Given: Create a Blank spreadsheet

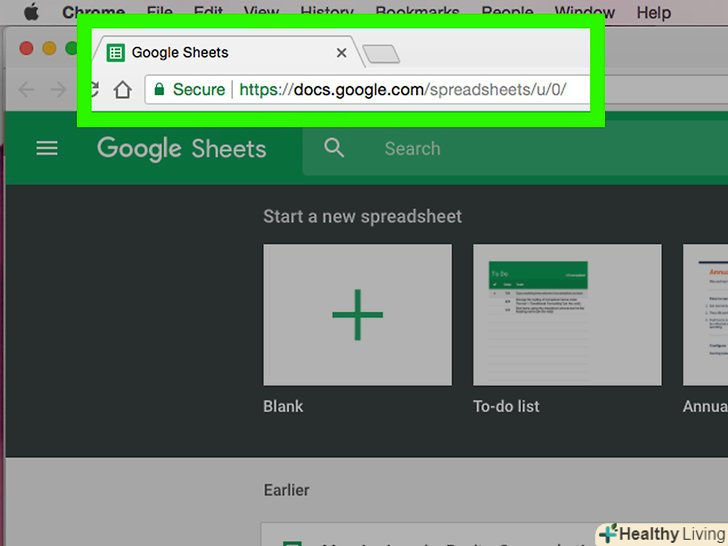Looking at the screenshot, I should point(358,315).
